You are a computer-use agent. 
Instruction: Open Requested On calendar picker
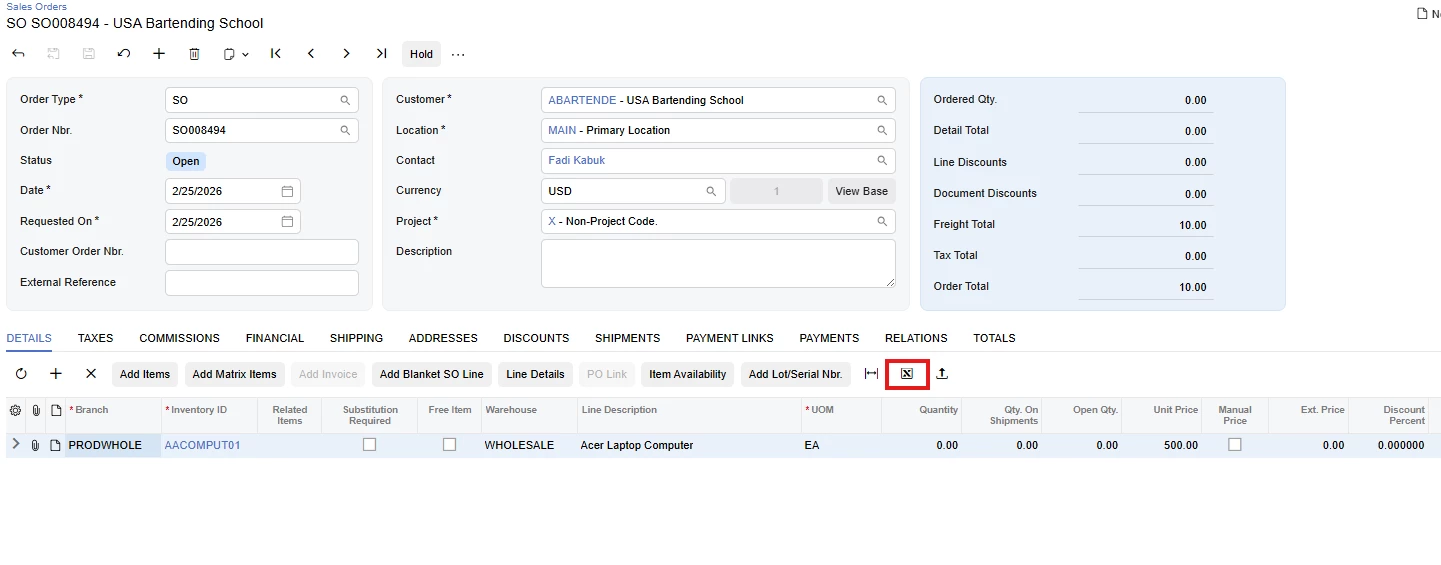point(287,222)
